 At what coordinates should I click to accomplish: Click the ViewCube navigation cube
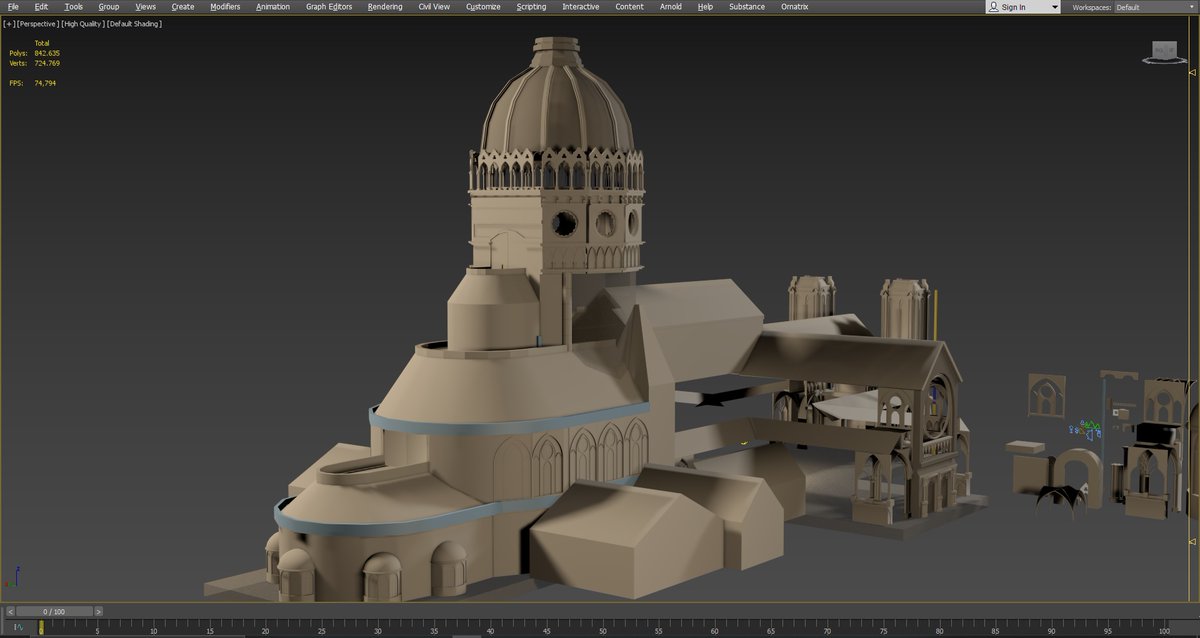[1164, 52]
